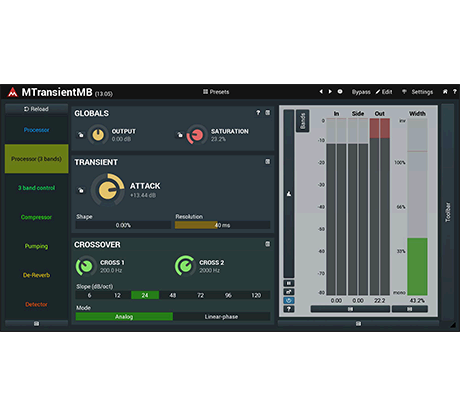Open Globals panel help question mark

pyautogui.click(x=258, y=113)
